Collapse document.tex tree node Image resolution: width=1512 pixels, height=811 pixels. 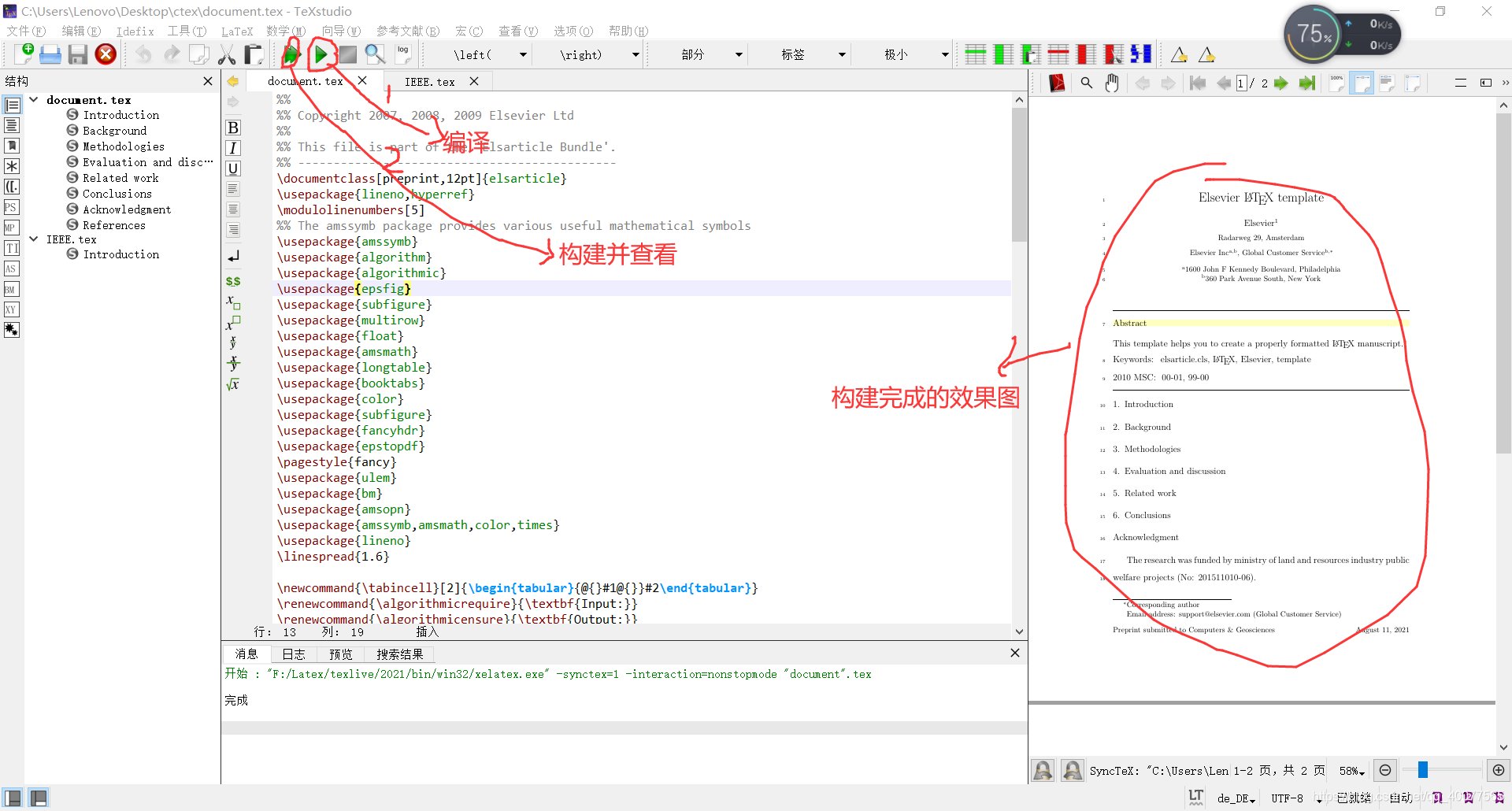click(34, 99)
